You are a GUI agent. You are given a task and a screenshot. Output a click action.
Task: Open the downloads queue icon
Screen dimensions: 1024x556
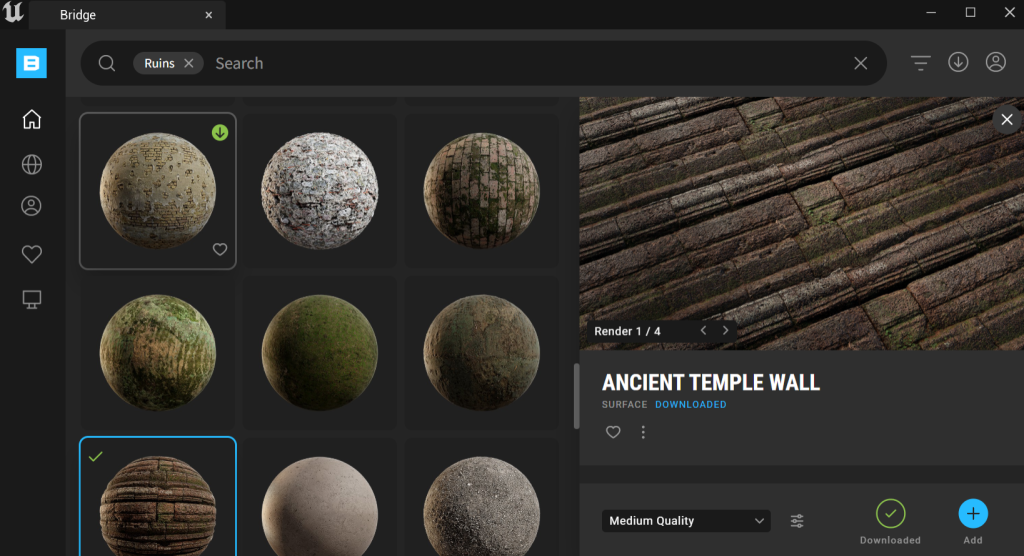point(958,63)
